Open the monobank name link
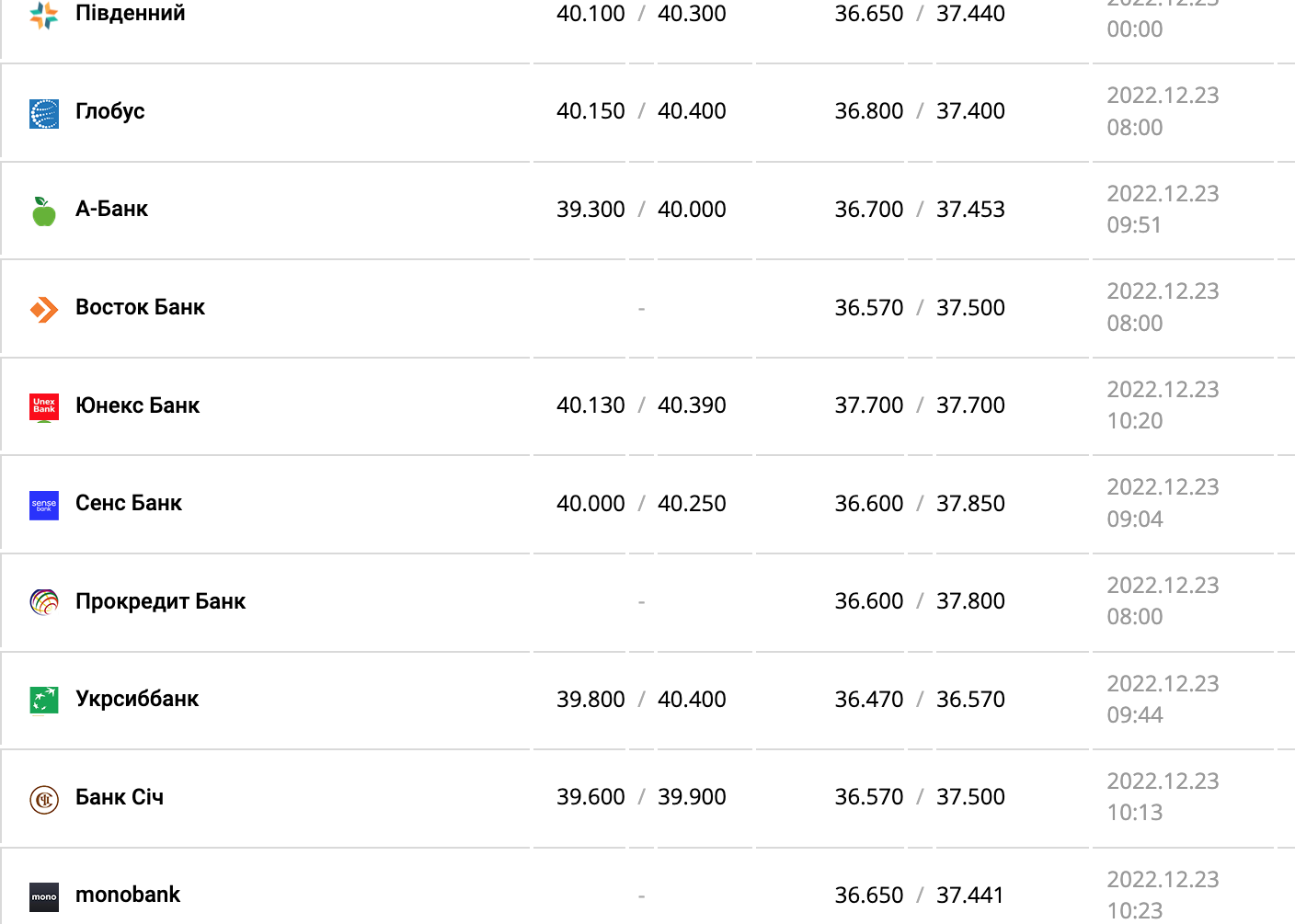Image resolution: width=1295 pixels, height=924 pixels. click(x=128, y=895)
